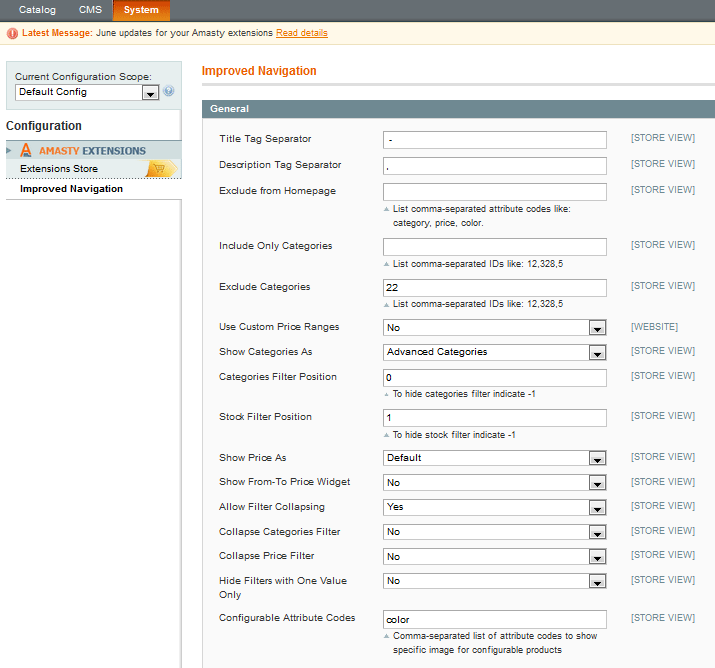Open the Show Price As dropdown
The width and height of the screenshot is (715, 668).
click(x=495, y=458)
